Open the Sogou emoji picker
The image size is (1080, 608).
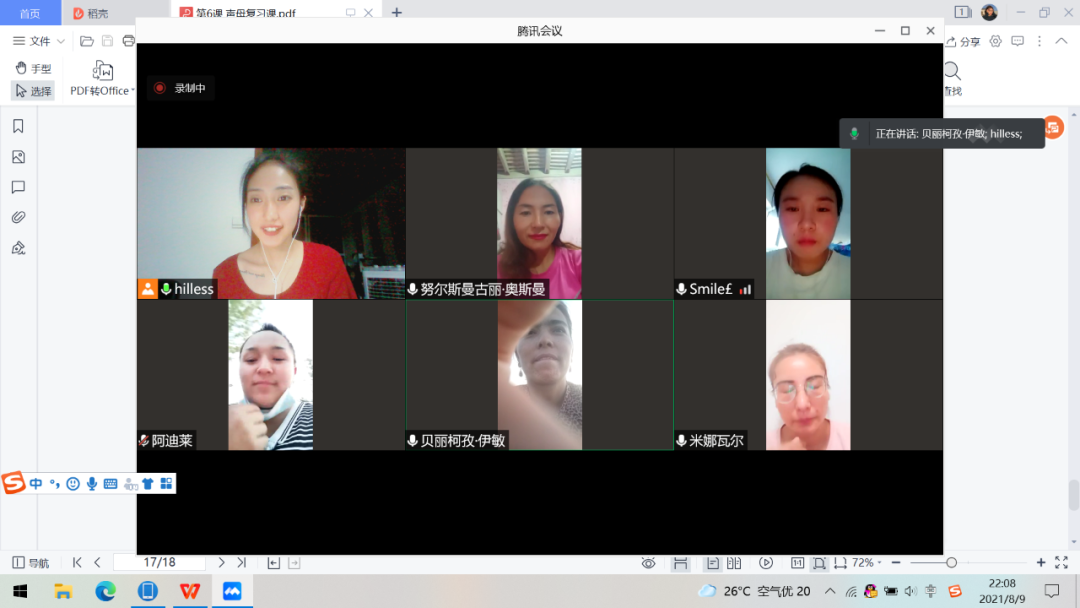tap(72, 483)
